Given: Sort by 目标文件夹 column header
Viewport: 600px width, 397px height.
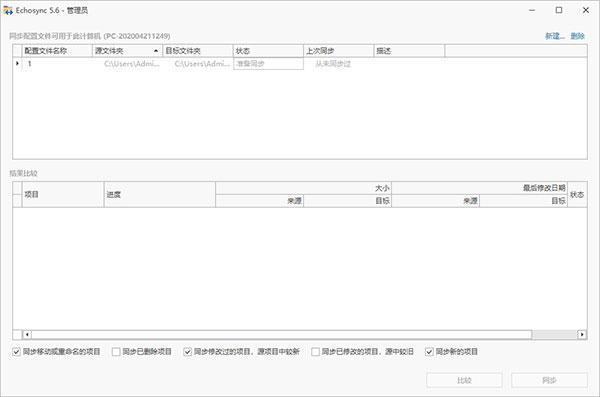Looking at the screenshot, I should (197, 51).
